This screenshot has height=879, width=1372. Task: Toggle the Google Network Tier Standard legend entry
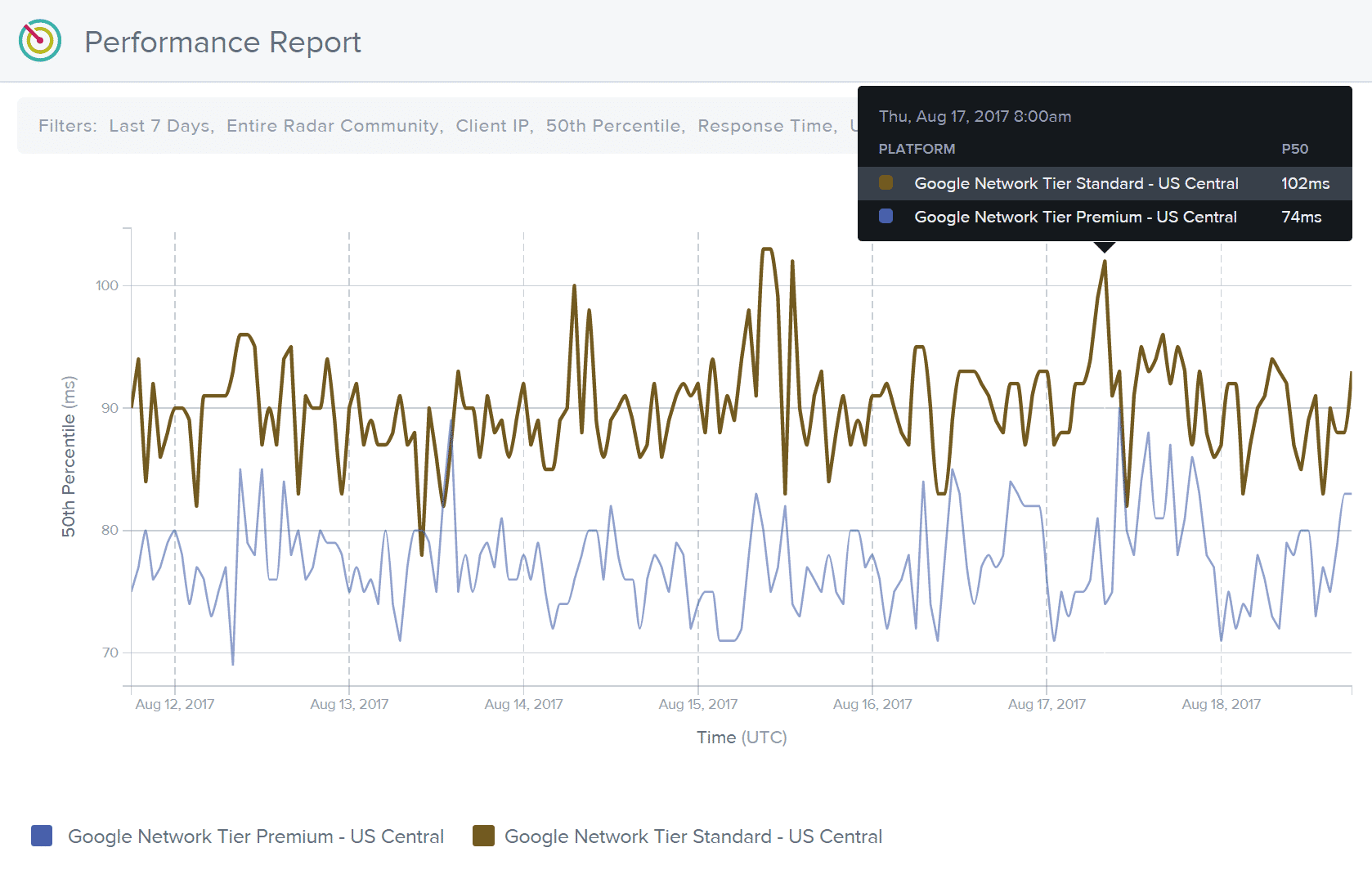[693, 836]
